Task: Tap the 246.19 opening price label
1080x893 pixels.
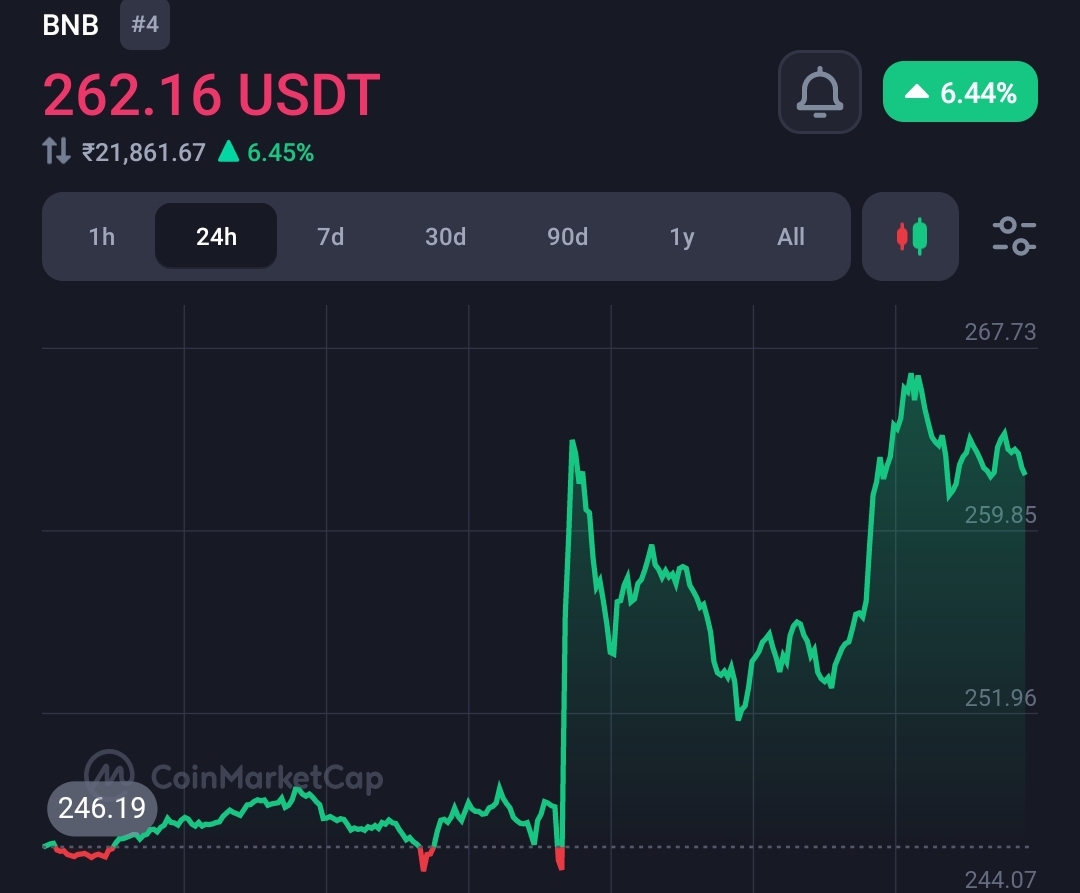Action: [102, 807]
